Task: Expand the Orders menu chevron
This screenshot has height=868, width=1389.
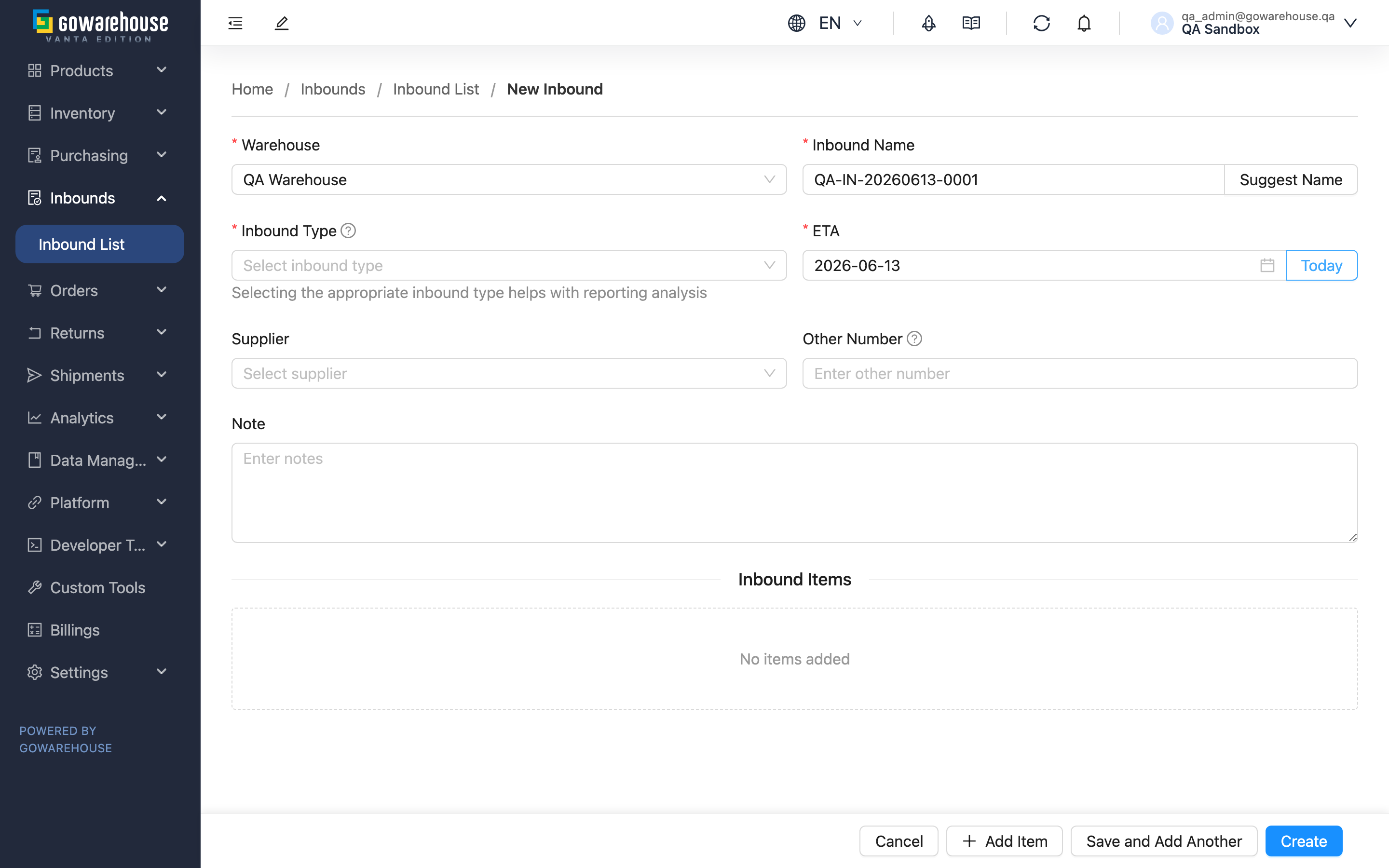Action: (x=162, y=290)
